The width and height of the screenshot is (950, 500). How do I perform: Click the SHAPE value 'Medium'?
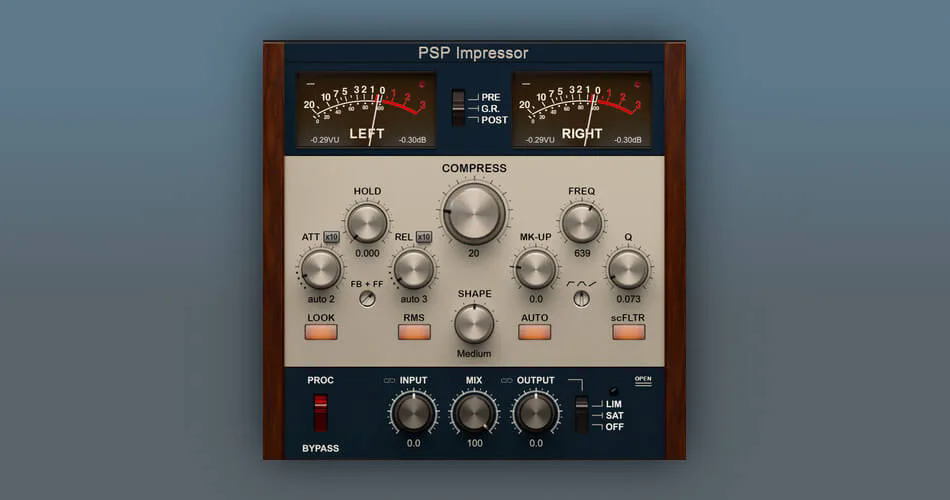474,353
